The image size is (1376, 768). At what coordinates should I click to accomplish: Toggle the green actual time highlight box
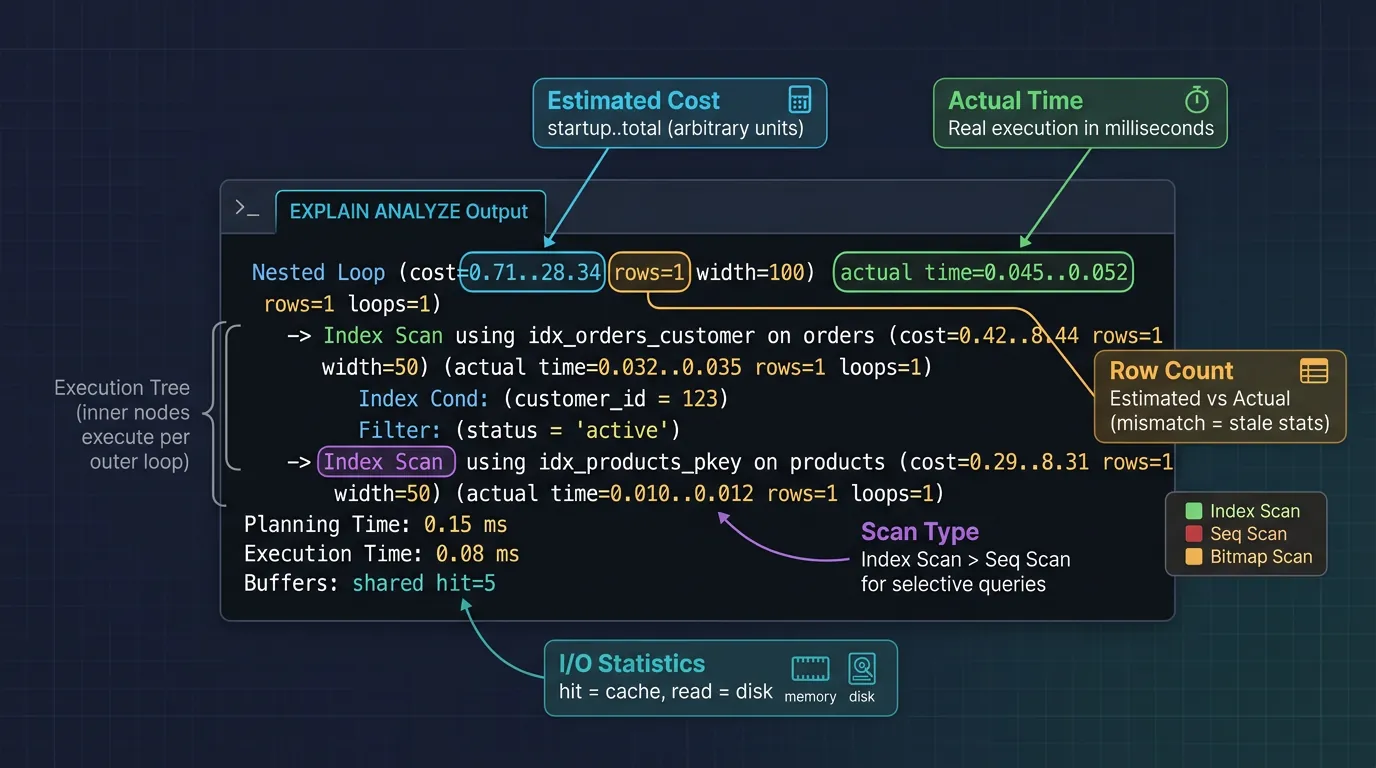point(983,271)
